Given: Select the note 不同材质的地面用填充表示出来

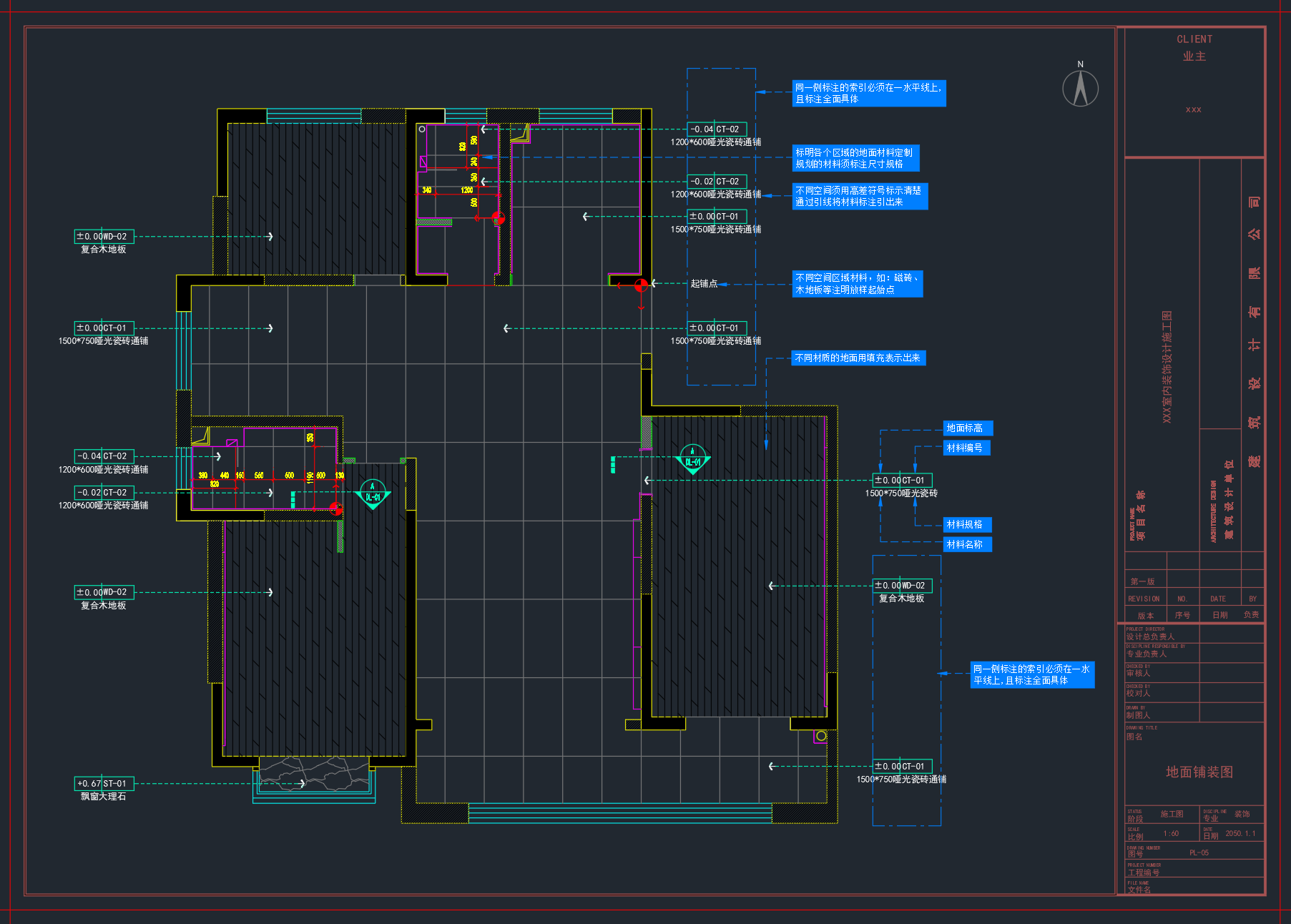Looking at the screenshot, I should 858,358.
